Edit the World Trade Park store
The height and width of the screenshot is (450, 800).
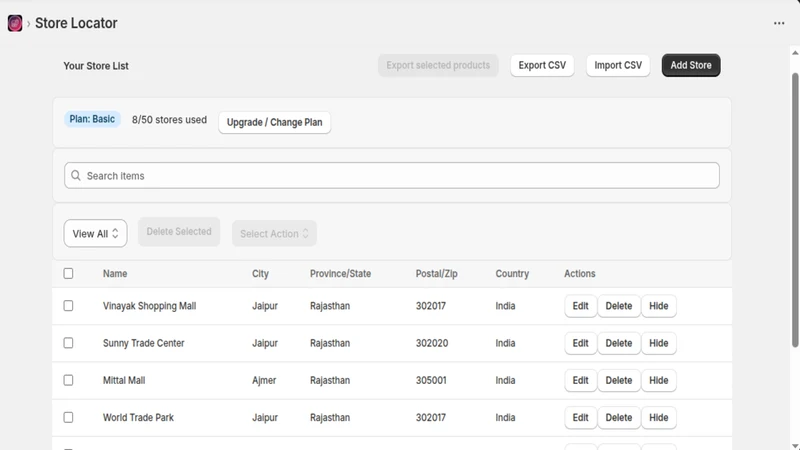pyautogui.click(x=580, y=417)
